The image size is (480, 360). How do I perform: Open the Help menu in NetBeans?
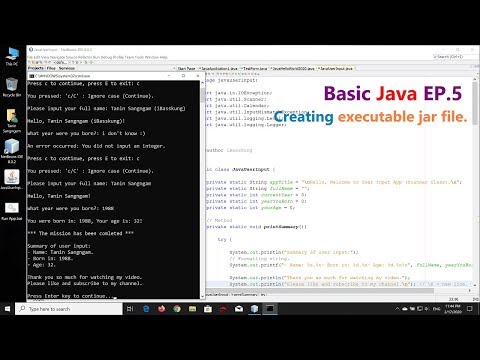point(163,57)
